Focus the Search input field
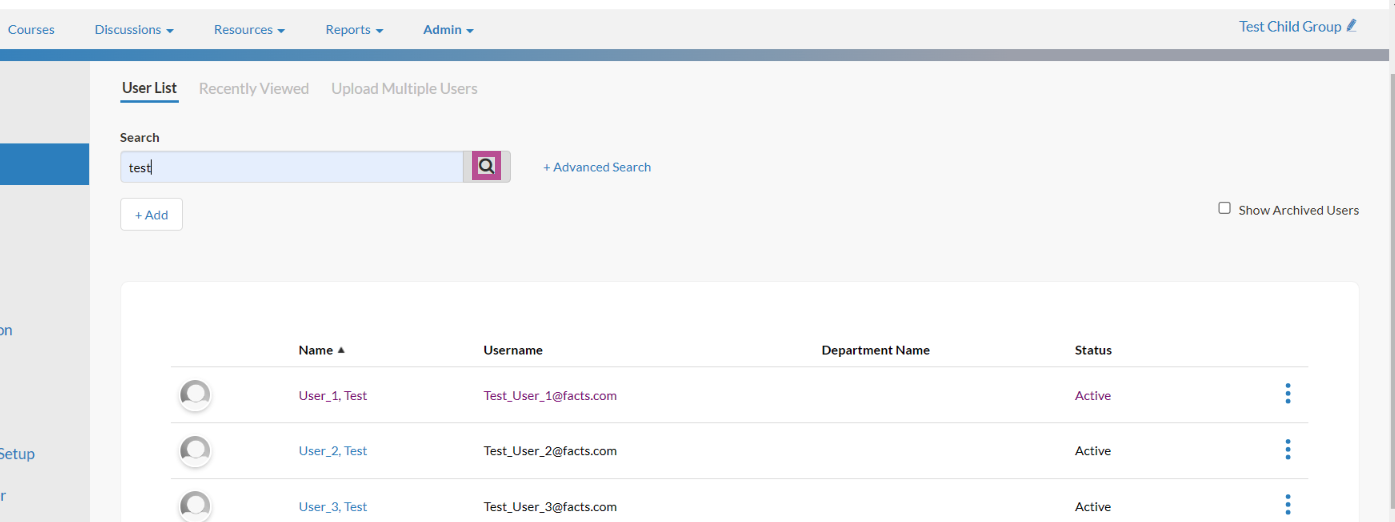1395x522 pixels. 291,167
